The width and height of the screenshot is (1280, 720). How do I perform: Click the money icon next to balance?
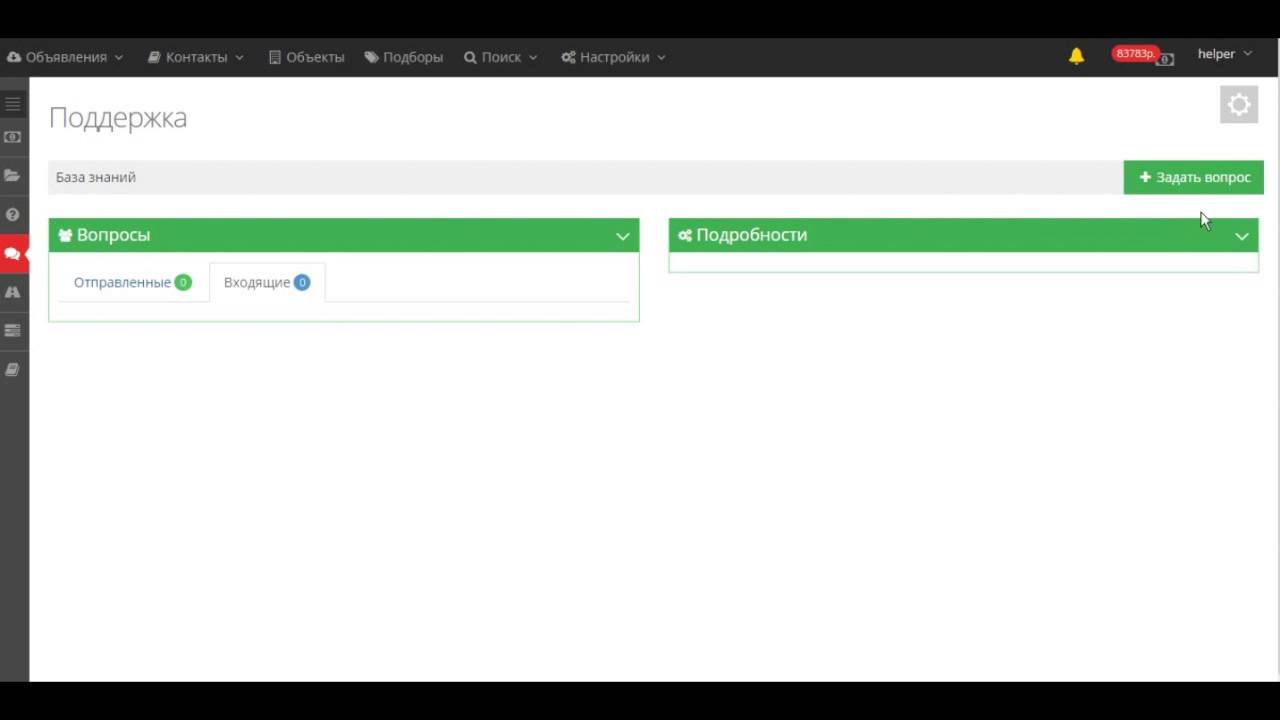1166,60
